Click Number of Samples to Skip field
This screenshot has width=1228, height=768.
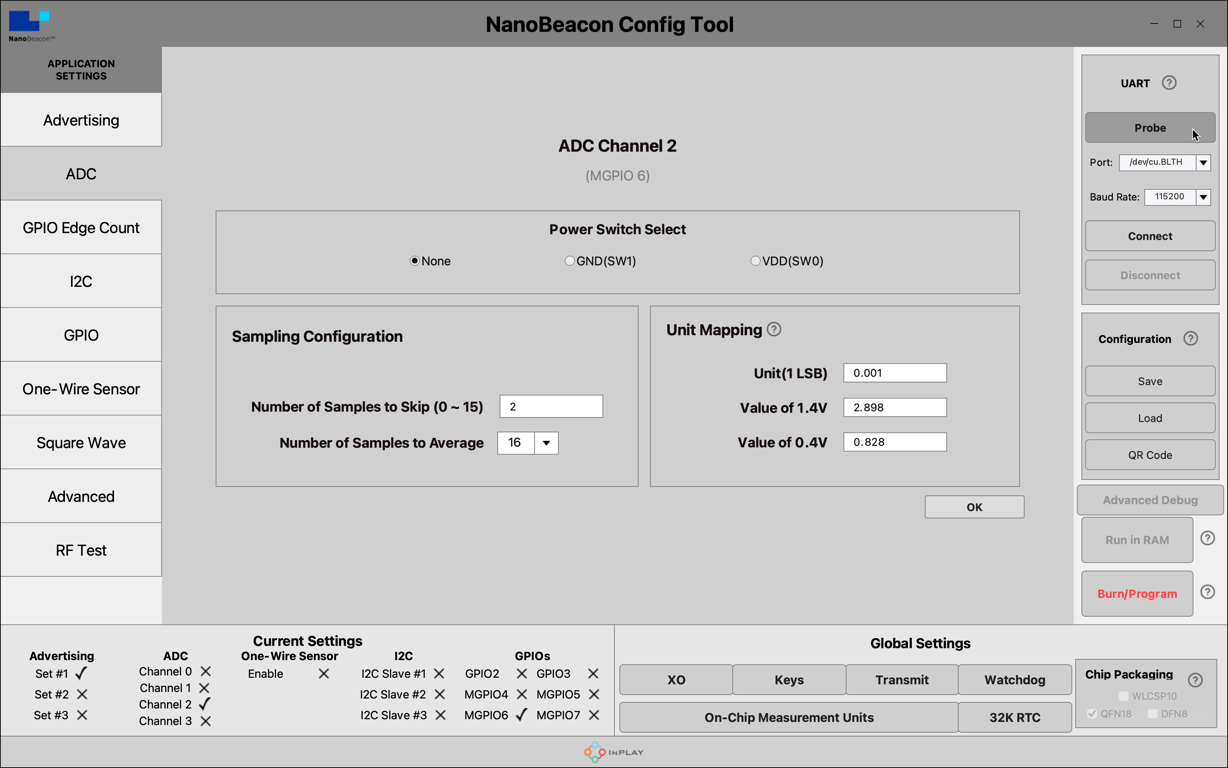point(551,407)
